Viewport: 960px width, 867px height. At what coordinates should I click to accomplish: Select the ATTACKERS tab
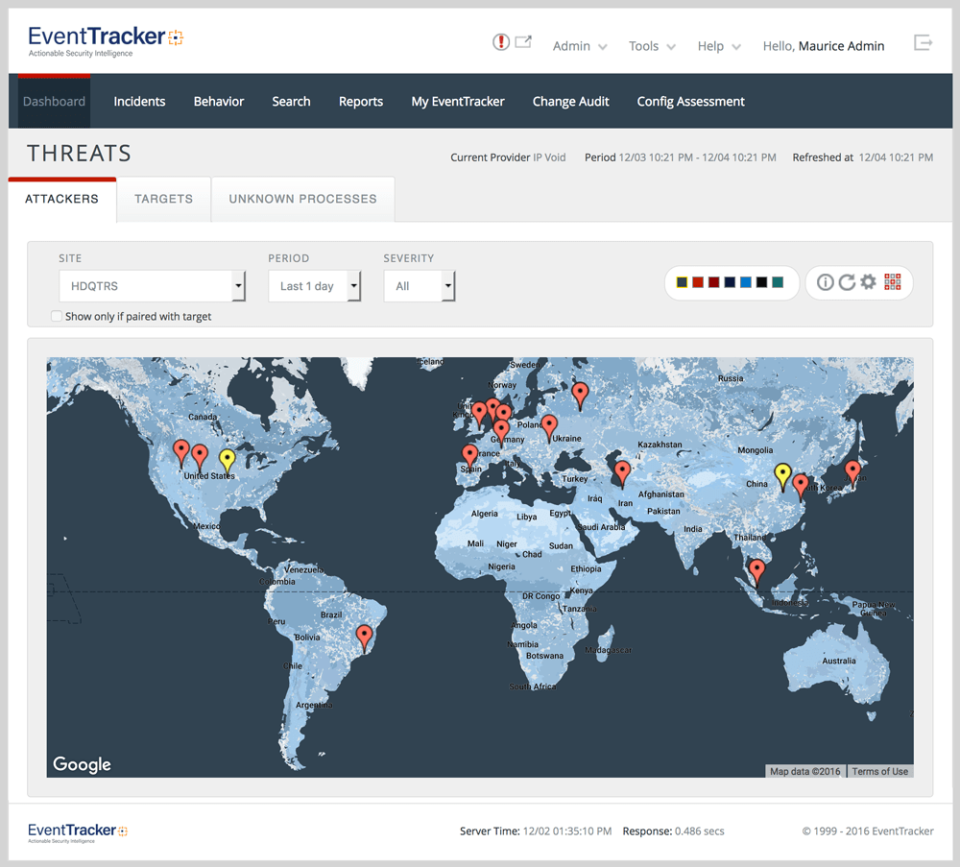(62, 199)
